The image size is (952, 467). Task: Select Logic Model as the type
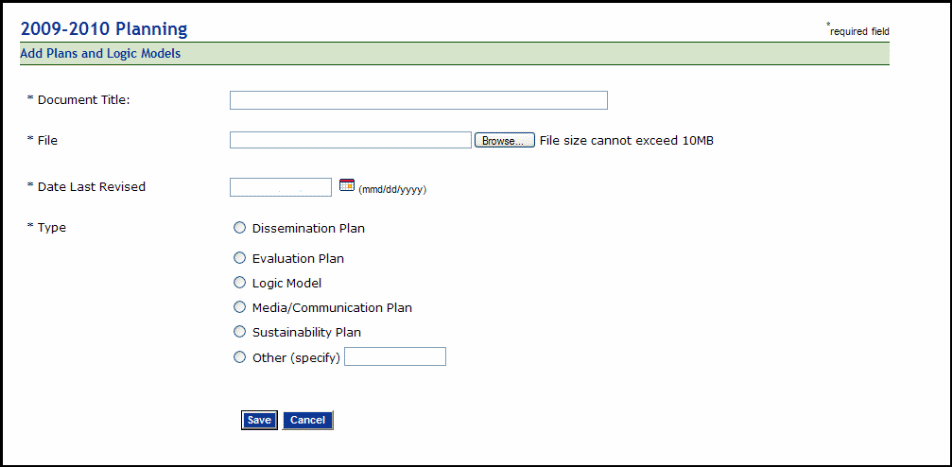[x=239, y=283]
